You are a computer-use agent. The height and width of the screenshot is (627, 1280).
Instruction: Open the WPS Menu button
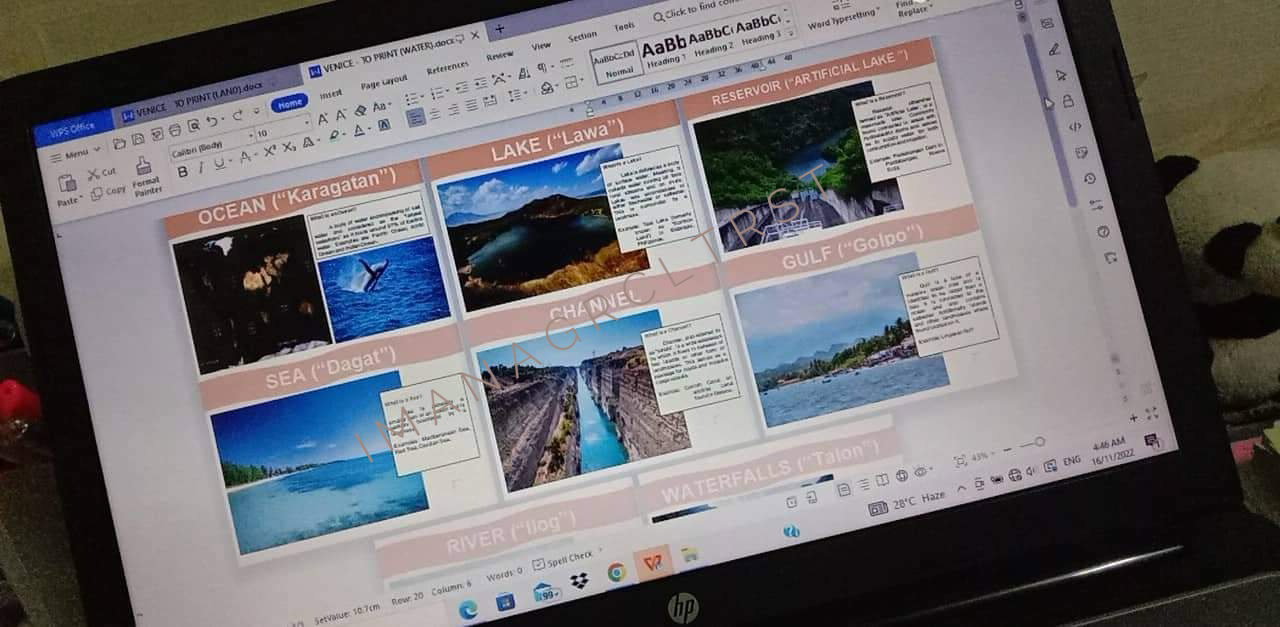point(76,154)
